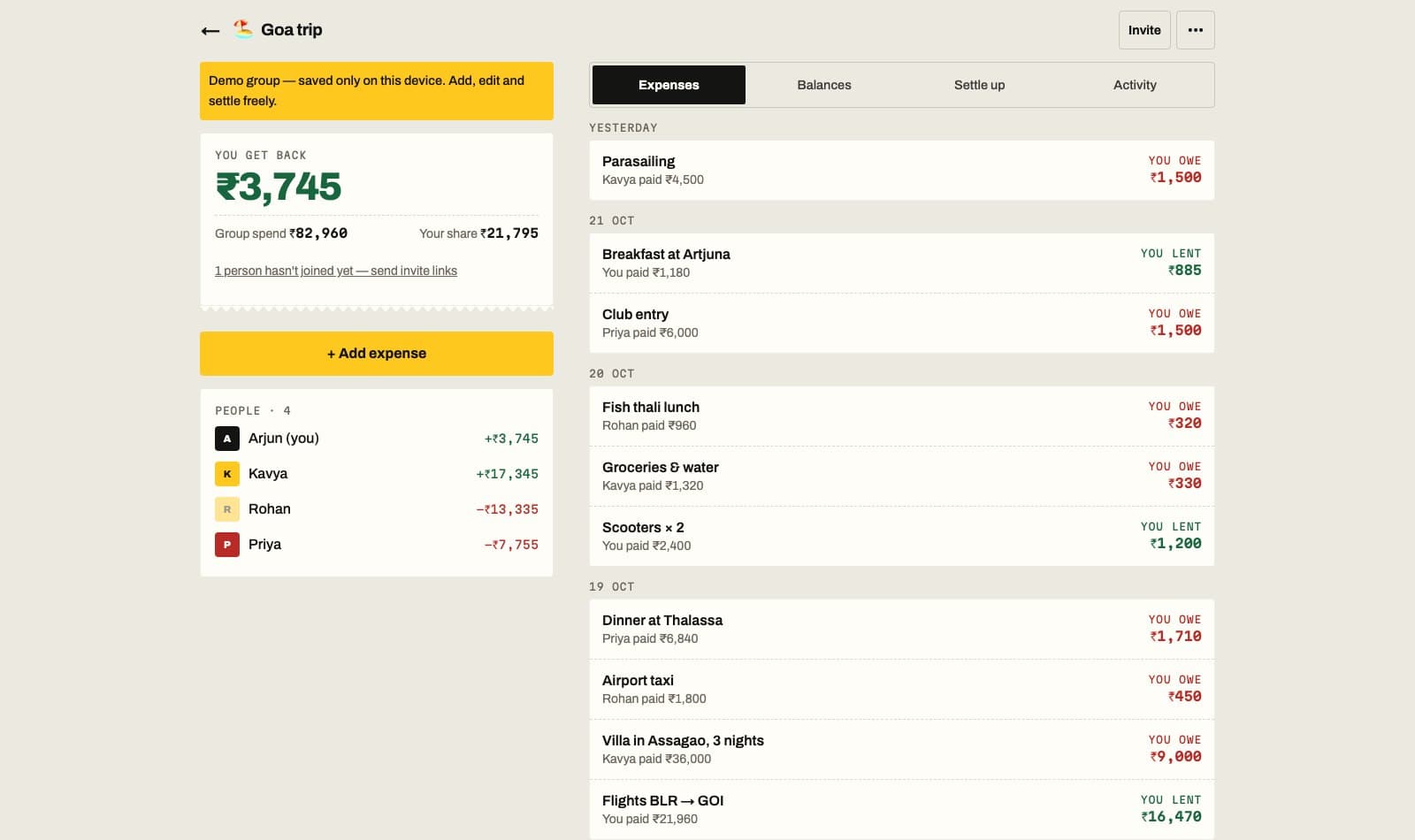This screenshot has width=1415, height=840.
Task: Click the Add expense button
Action: coord(377,354)
